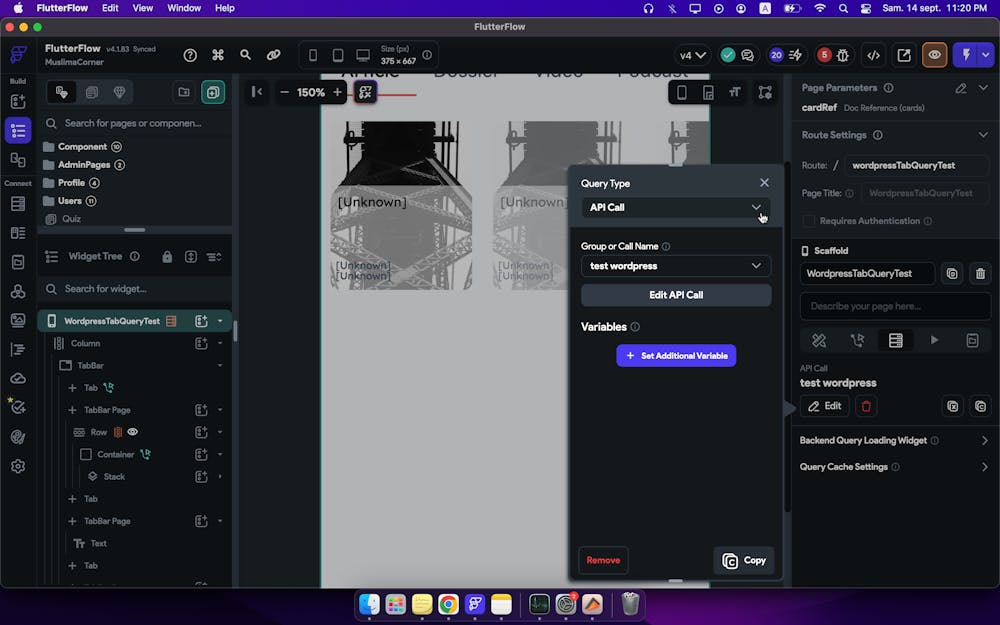This screenshot has width=1000, height=625.
Task: Click the lock icon in Widget Tree header
Action: tap(167, 257)
